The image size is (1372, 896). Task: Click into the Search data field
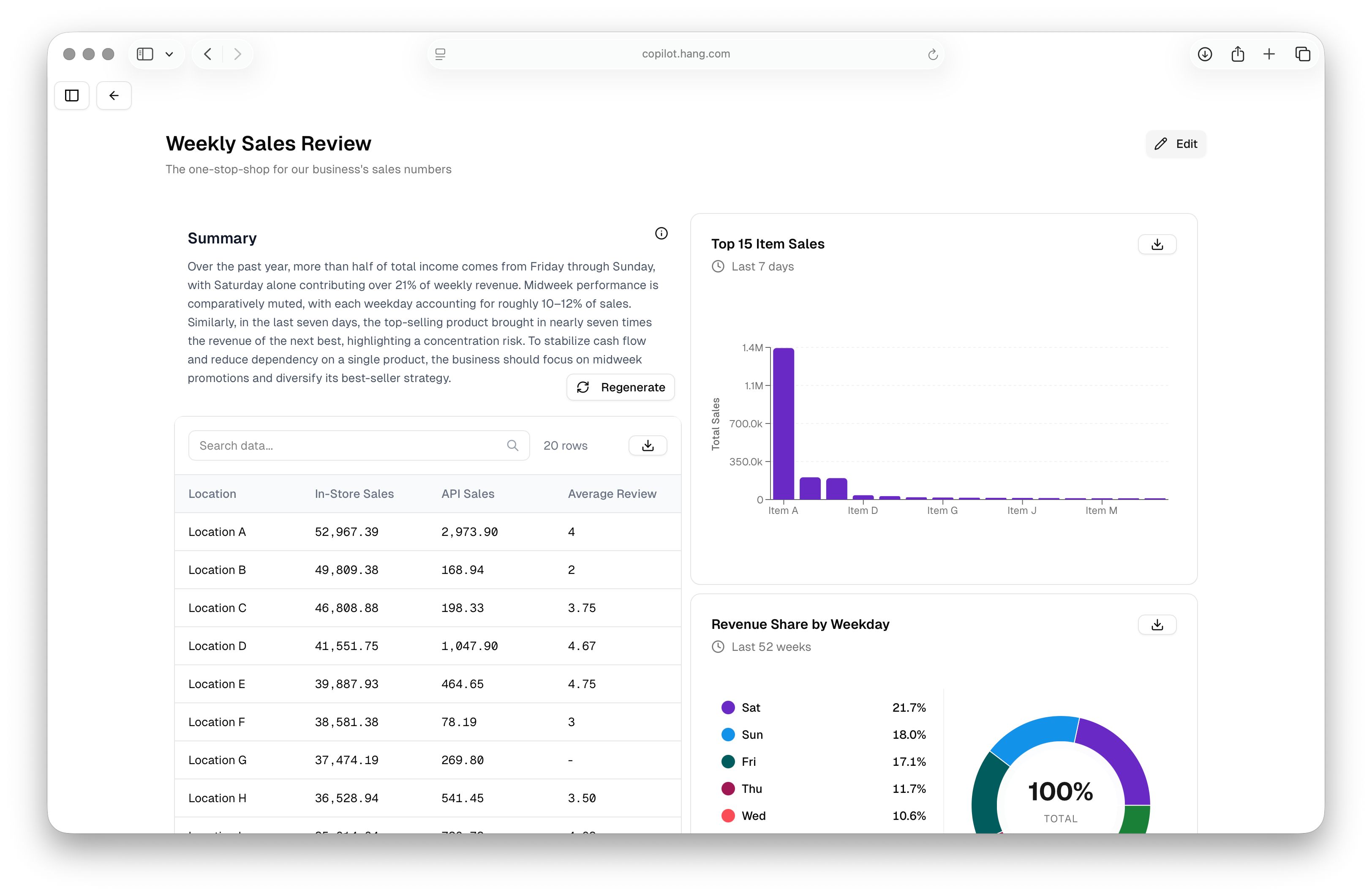(359, 445)
